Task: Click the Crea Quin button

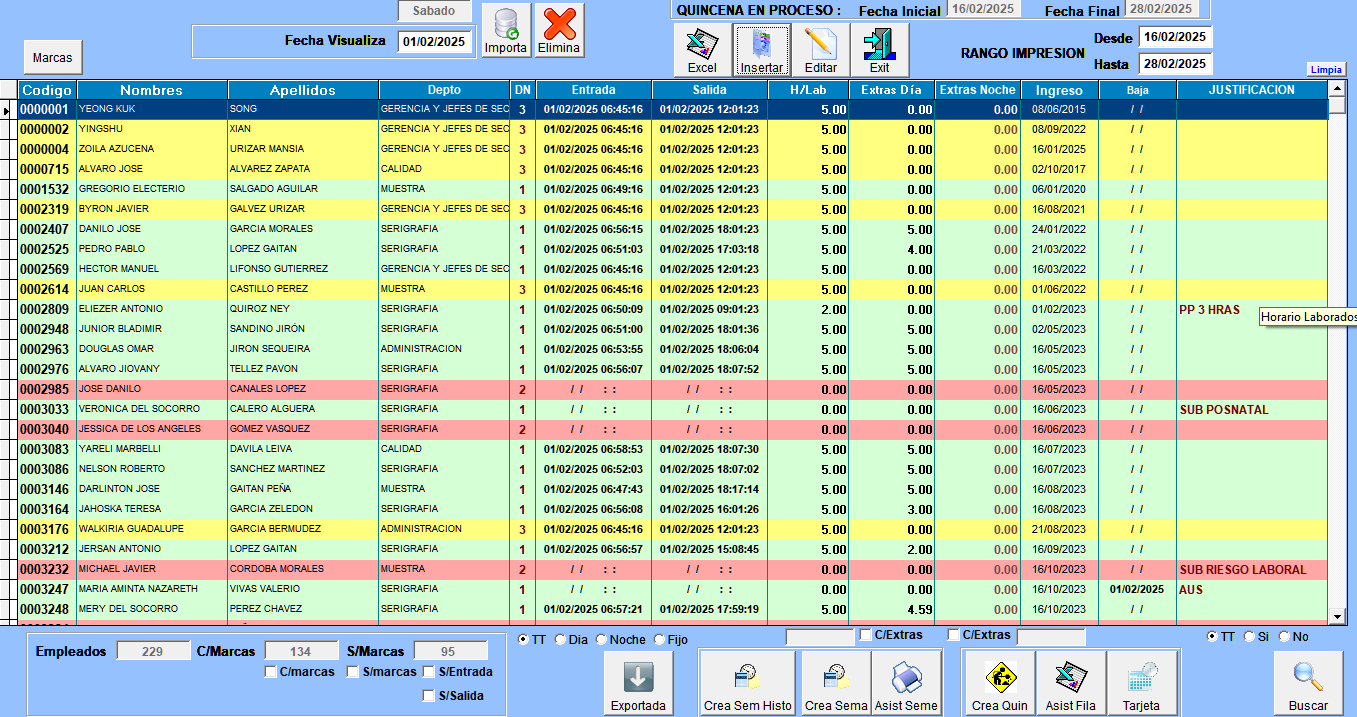Action: tap(999, 684)
